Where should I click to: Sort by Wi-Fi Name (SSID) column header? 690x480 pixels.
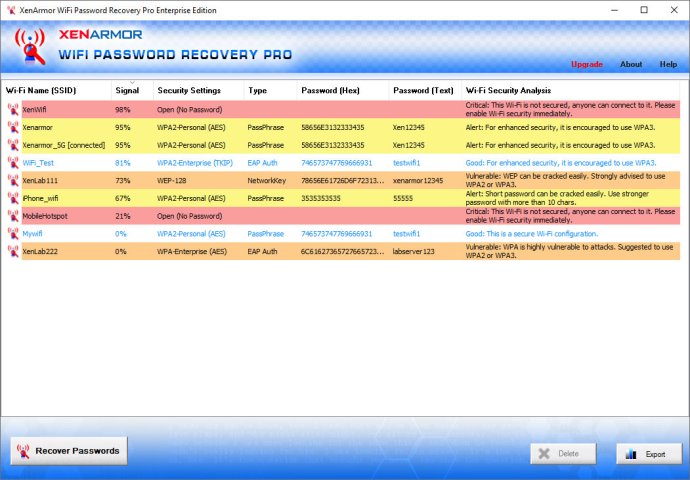click(x=56, y=90)
